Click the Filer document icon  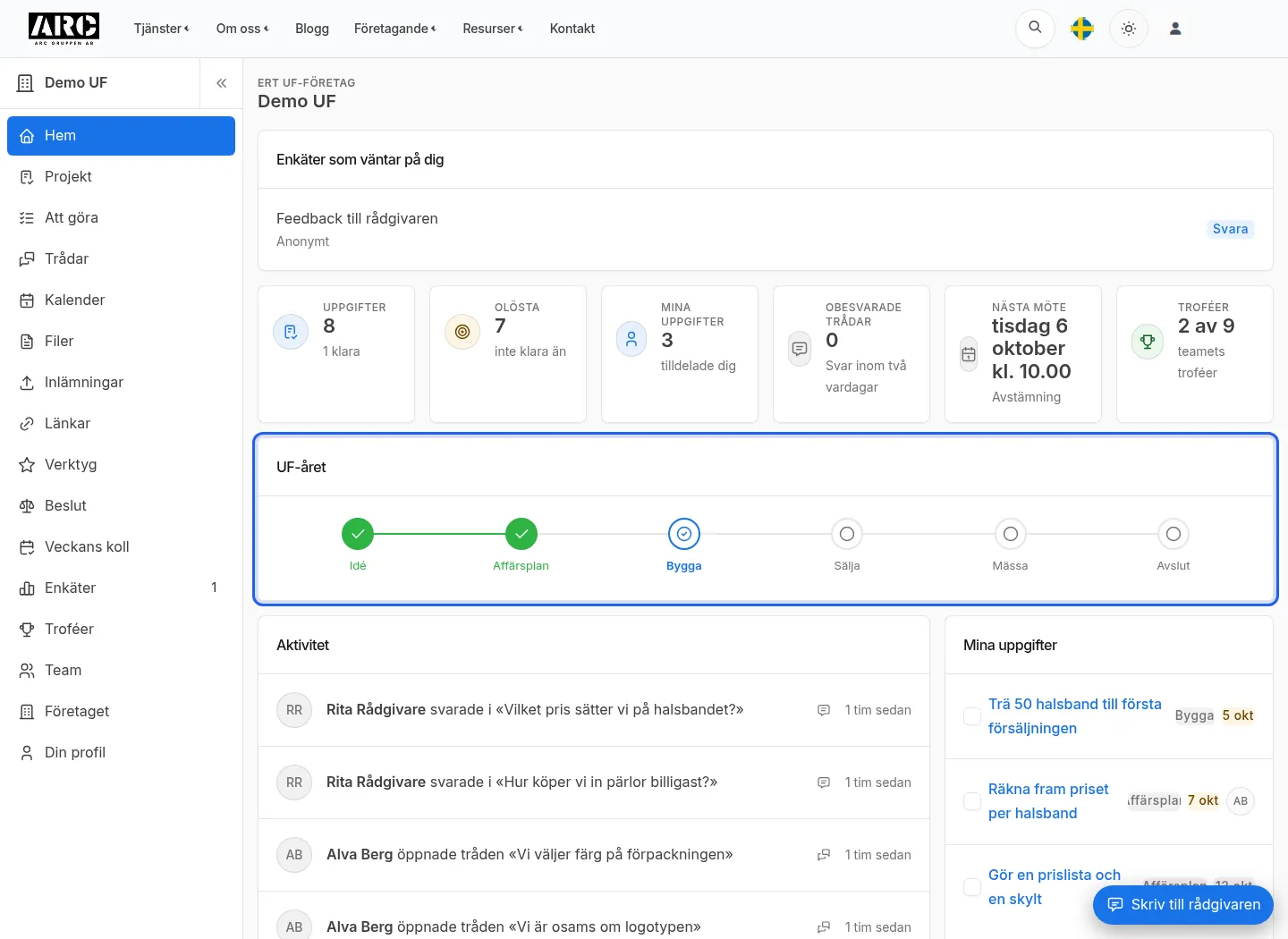click(x=27, y=342)
